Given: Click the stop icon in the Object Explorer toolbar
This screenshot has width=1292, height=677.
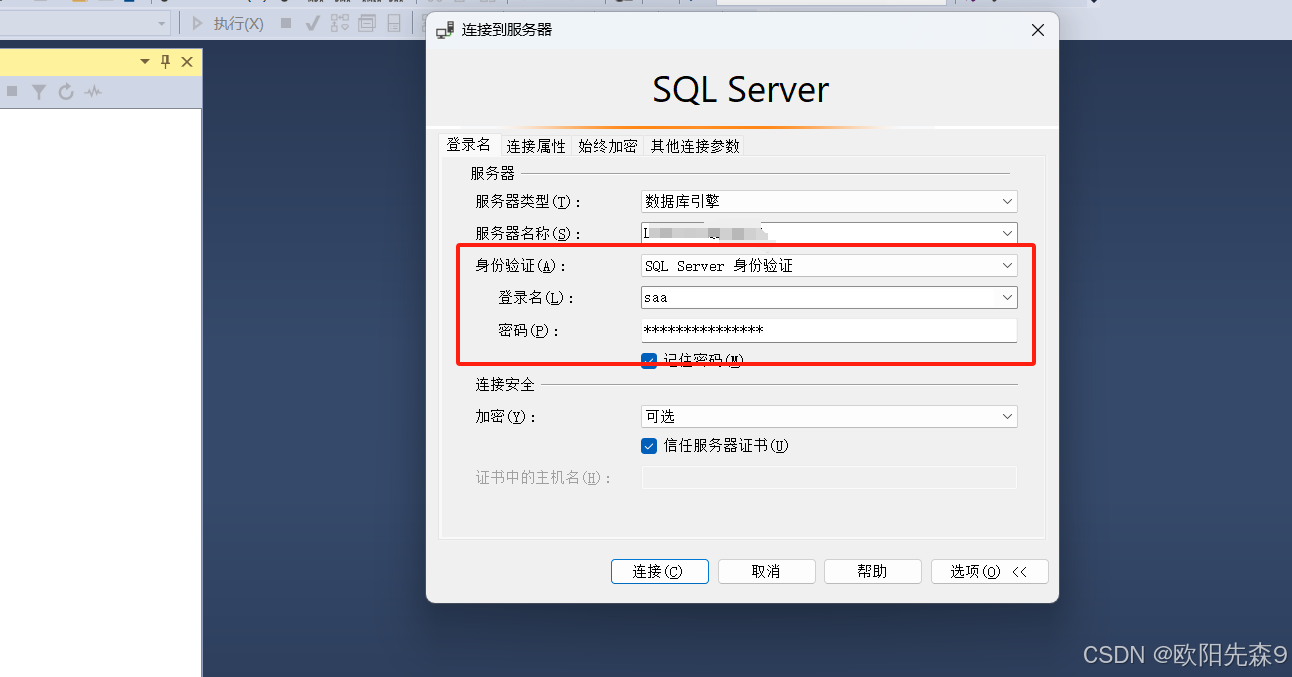Looking at the screenshot, I should click(x=12, y=92).
